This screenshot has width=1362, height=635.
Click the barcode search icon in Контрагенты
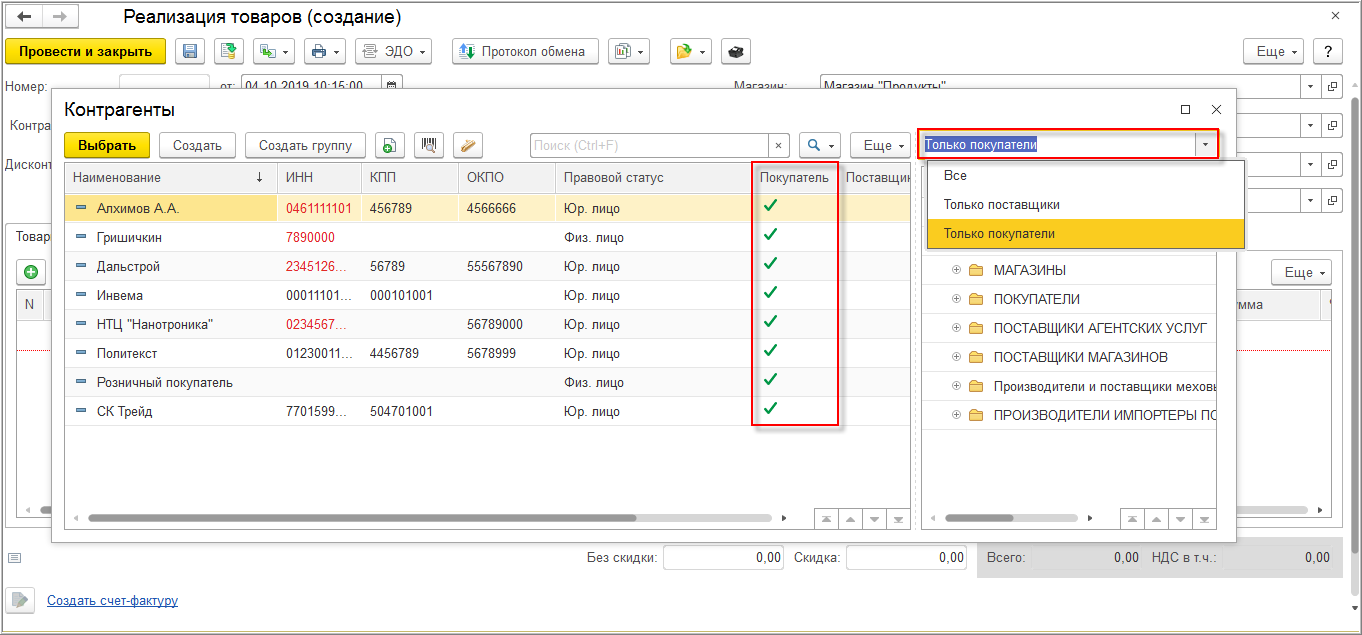click(429, 145)
